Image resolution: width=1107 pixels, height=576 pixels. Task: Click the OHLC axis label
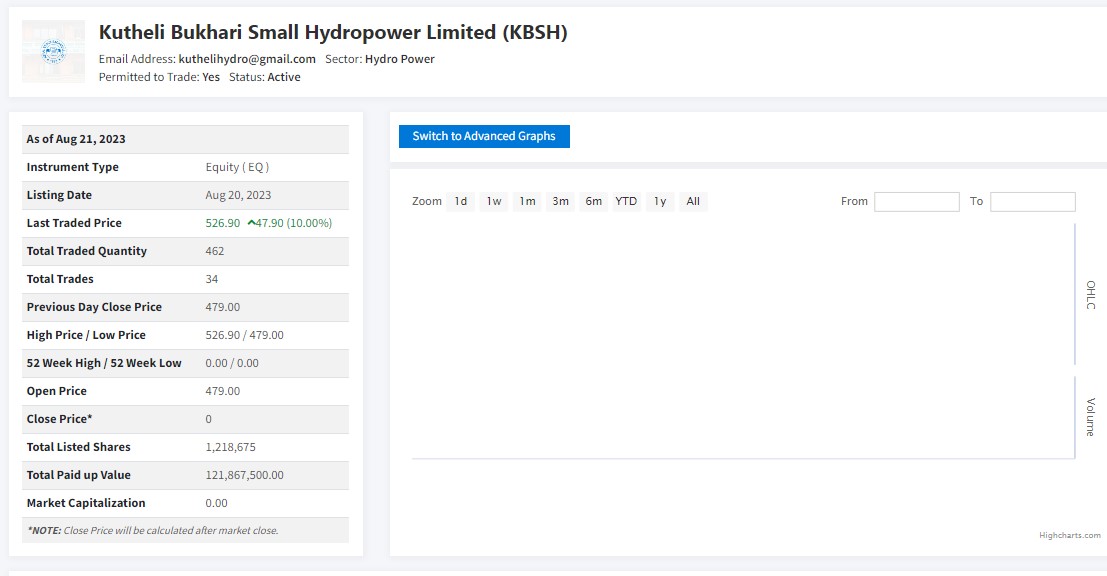[1091, 295]
